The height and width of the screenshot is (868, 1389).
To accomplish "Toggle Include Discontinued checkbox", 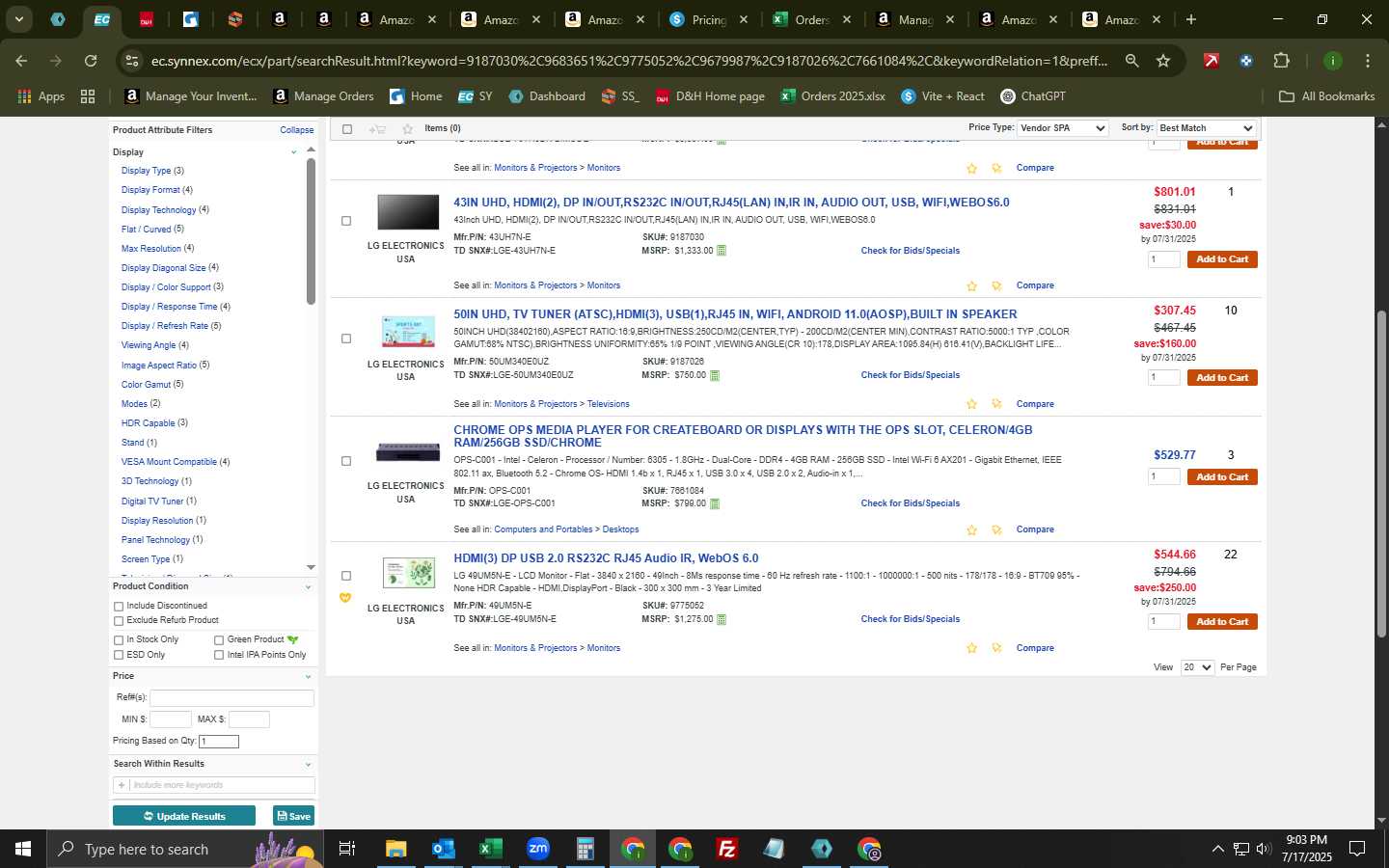I will [x=119, y=607].
